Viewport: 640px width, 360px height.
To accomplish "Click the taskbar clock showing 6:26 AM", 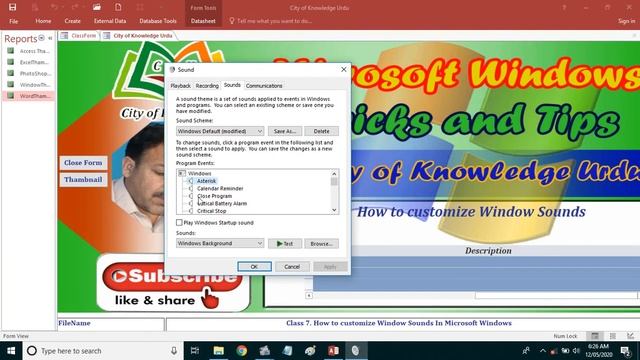I will pos(598,351).
